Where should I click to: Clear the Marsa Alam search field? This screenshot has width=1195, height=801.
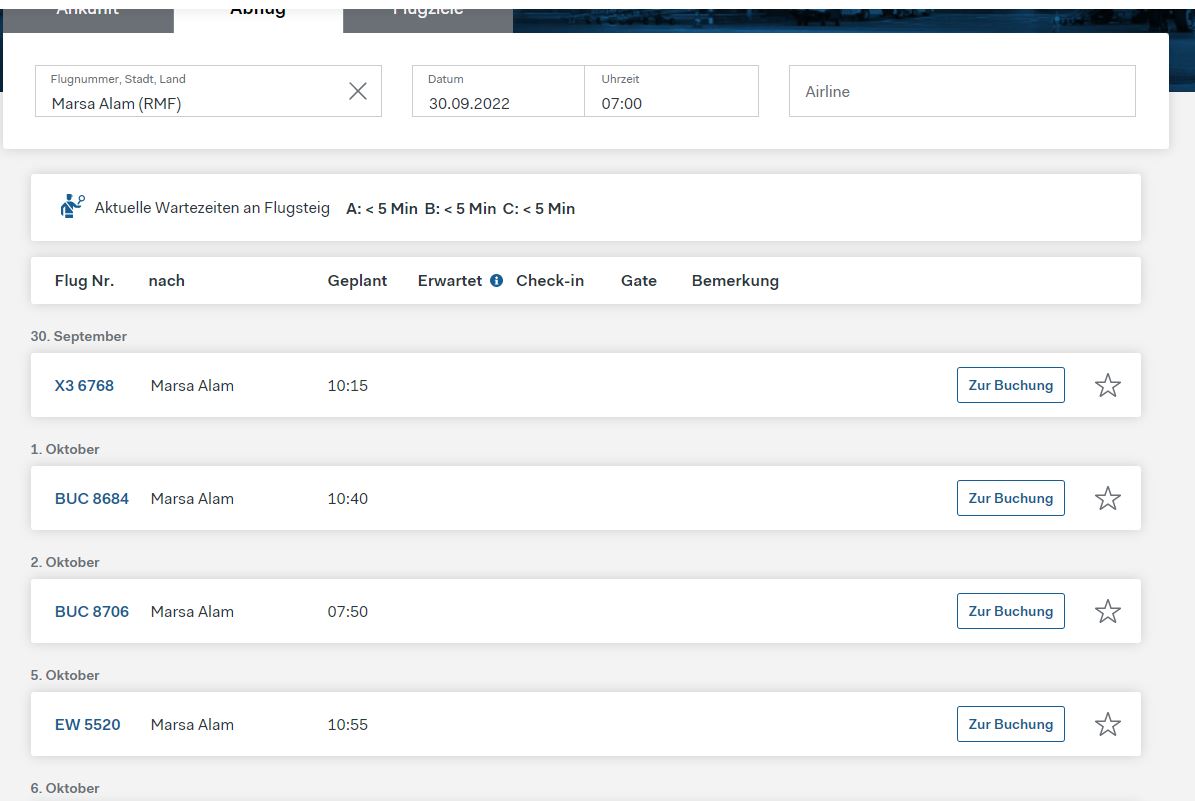tap(358, 91)
